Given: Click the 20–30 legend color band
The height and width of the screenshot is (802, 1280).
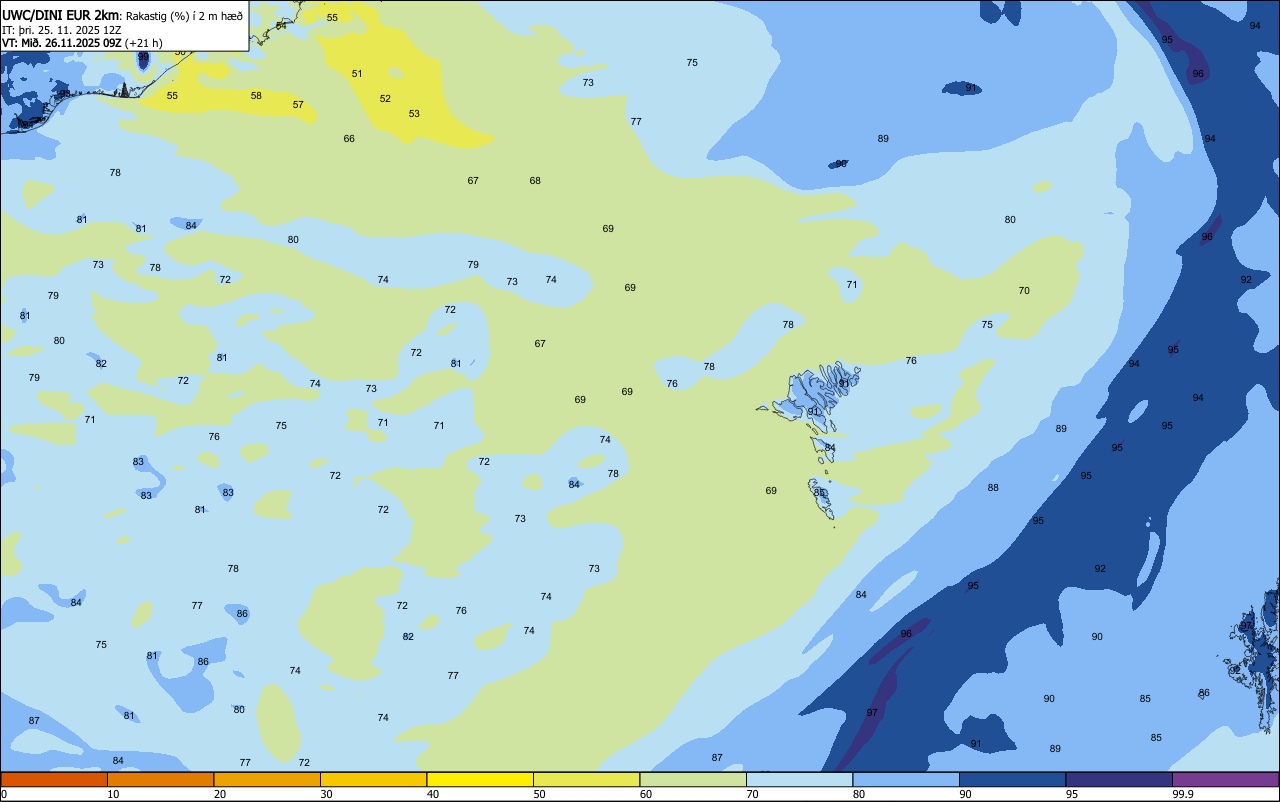Looking at the screenshot, I should [x=267, y=779].
